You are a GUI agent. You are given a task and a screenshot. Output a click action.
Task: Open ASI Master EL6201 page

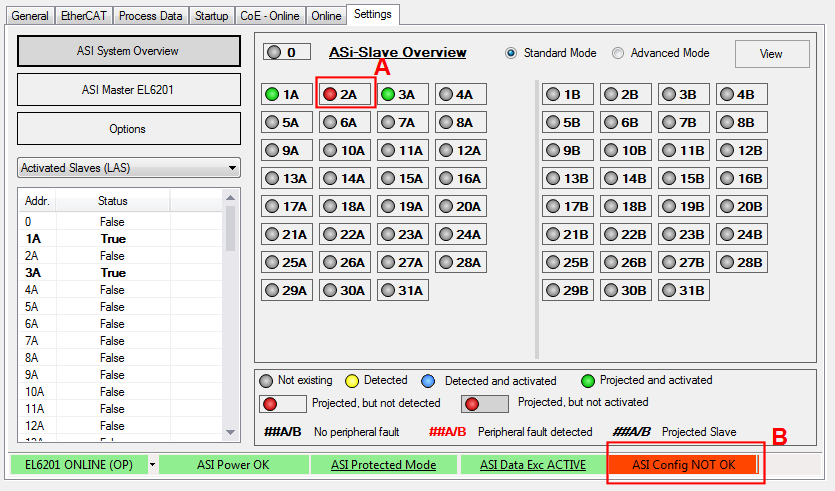pos(128,90)
